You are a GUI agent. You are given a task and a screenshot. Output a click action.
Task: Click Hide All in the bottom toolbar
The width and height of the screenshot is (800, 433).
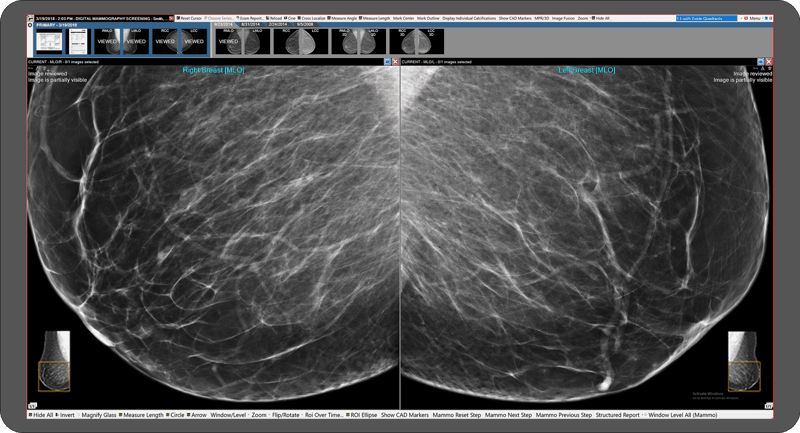(41, 415)
